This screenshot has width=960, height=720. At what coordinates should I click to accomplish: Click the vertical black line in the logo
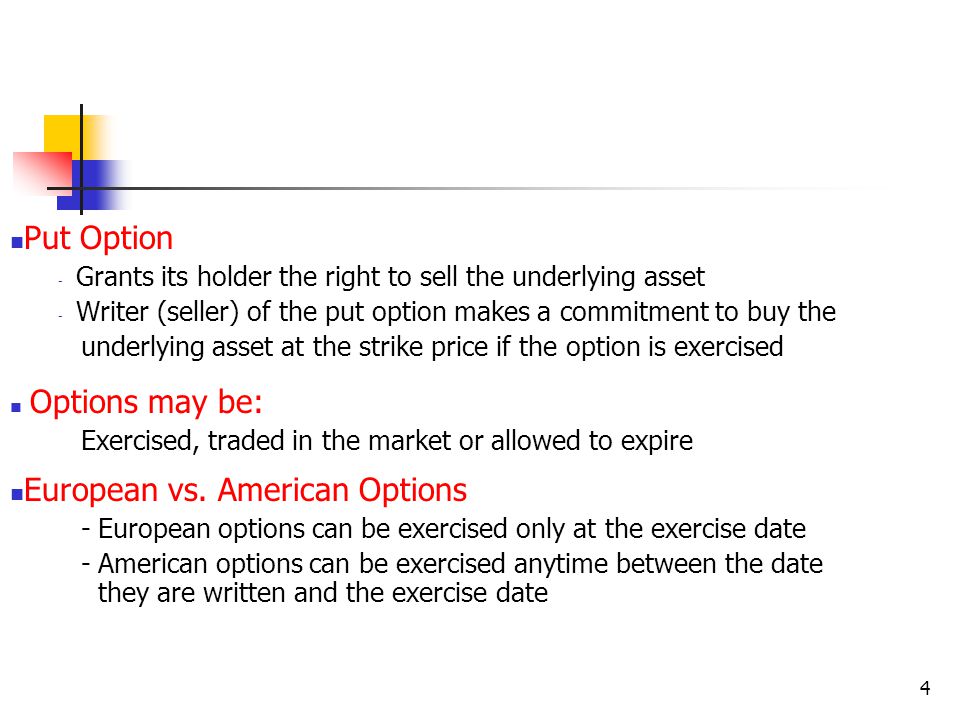(x=81, y=159)
